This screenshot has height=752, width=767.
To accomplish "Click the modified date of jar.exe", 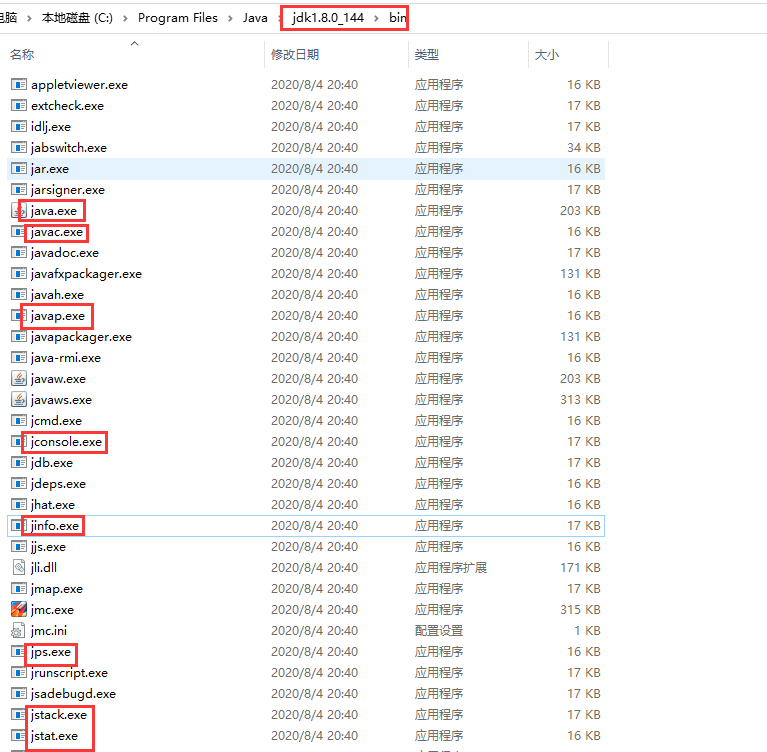I will (315, 169).
